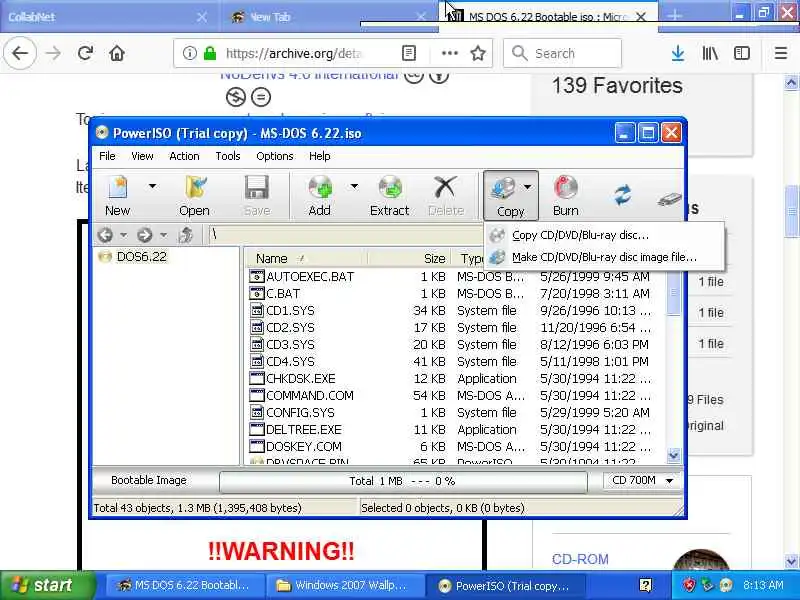Click the USB drive toolbar icon

point(669,198)
